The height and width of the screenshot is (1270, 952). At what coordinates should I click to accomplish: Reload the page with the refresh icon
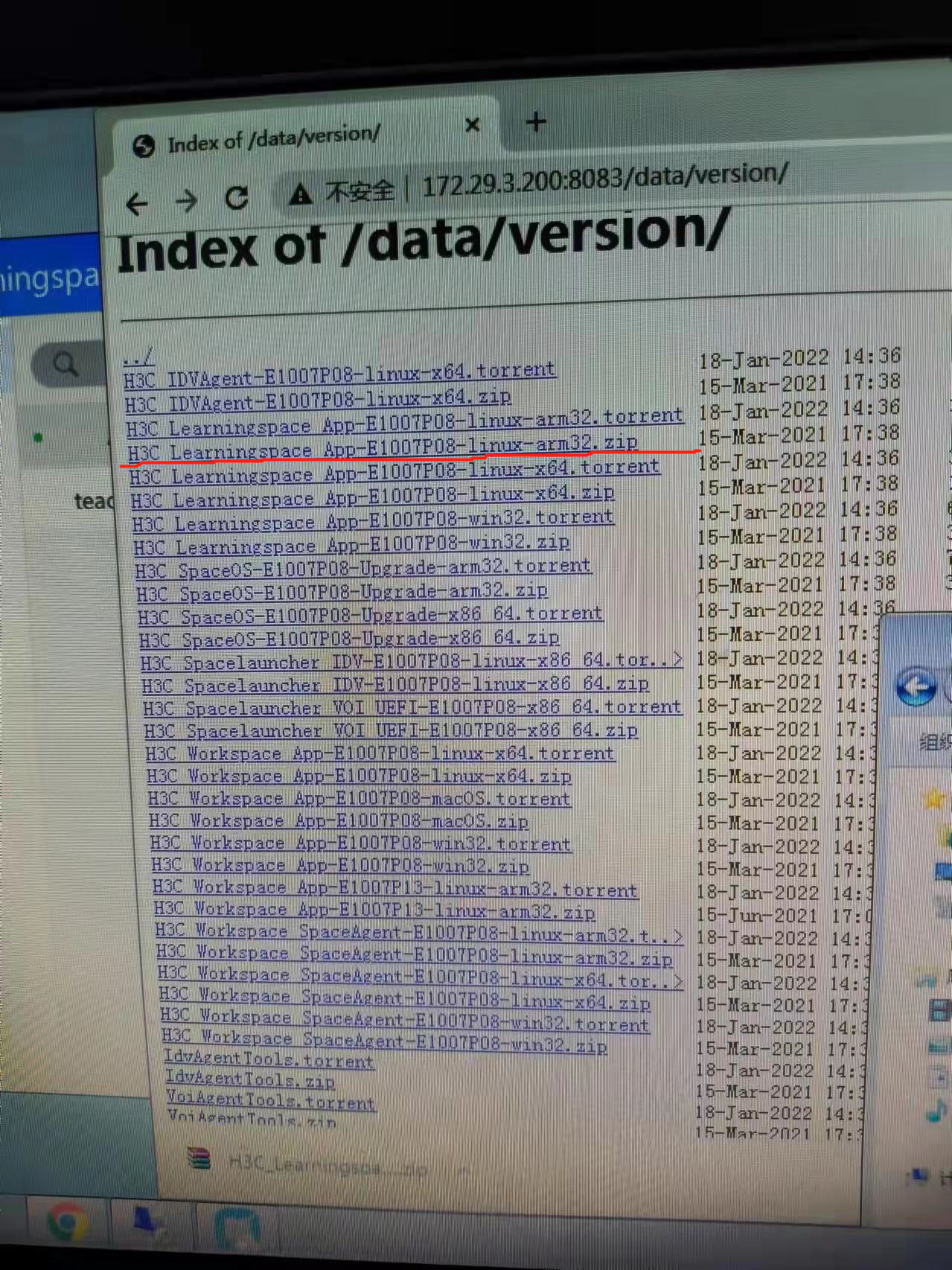pyautogui.click(x=237, y=197)
